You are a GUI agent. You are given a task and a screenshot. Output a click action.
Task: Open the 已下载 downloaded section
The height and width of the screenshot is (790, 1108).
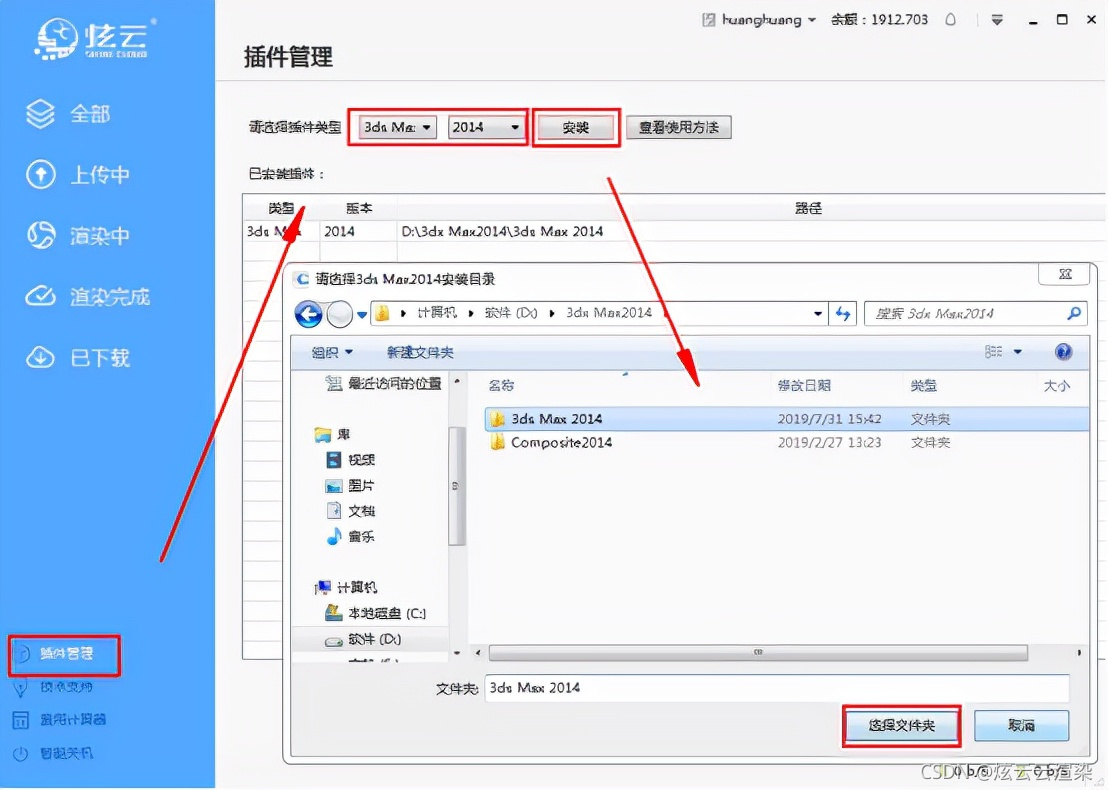pyautogui.click(x=78, y=358)
